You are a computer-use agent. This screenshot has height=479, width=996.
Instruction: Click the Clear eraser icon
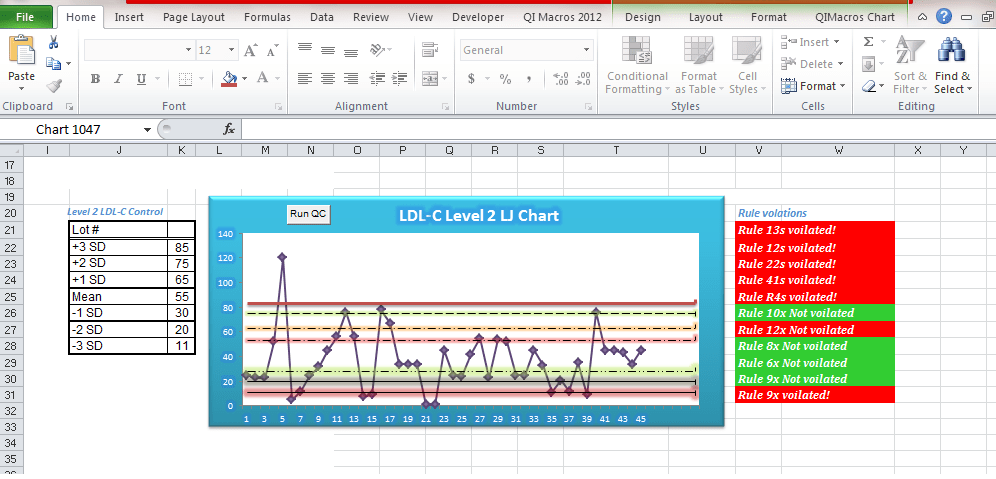[868, 85]
